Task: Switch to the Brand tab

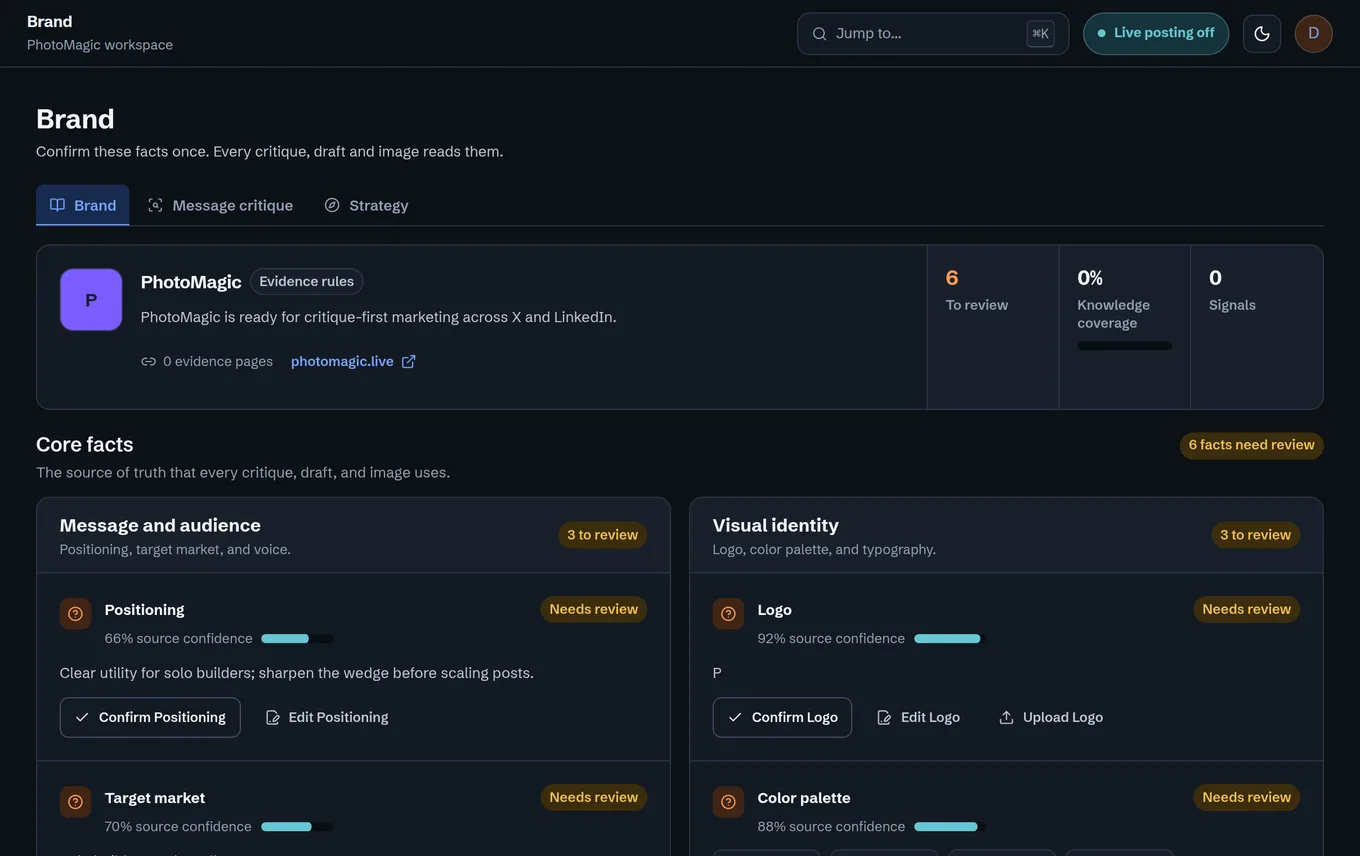Action: [83, 205]
